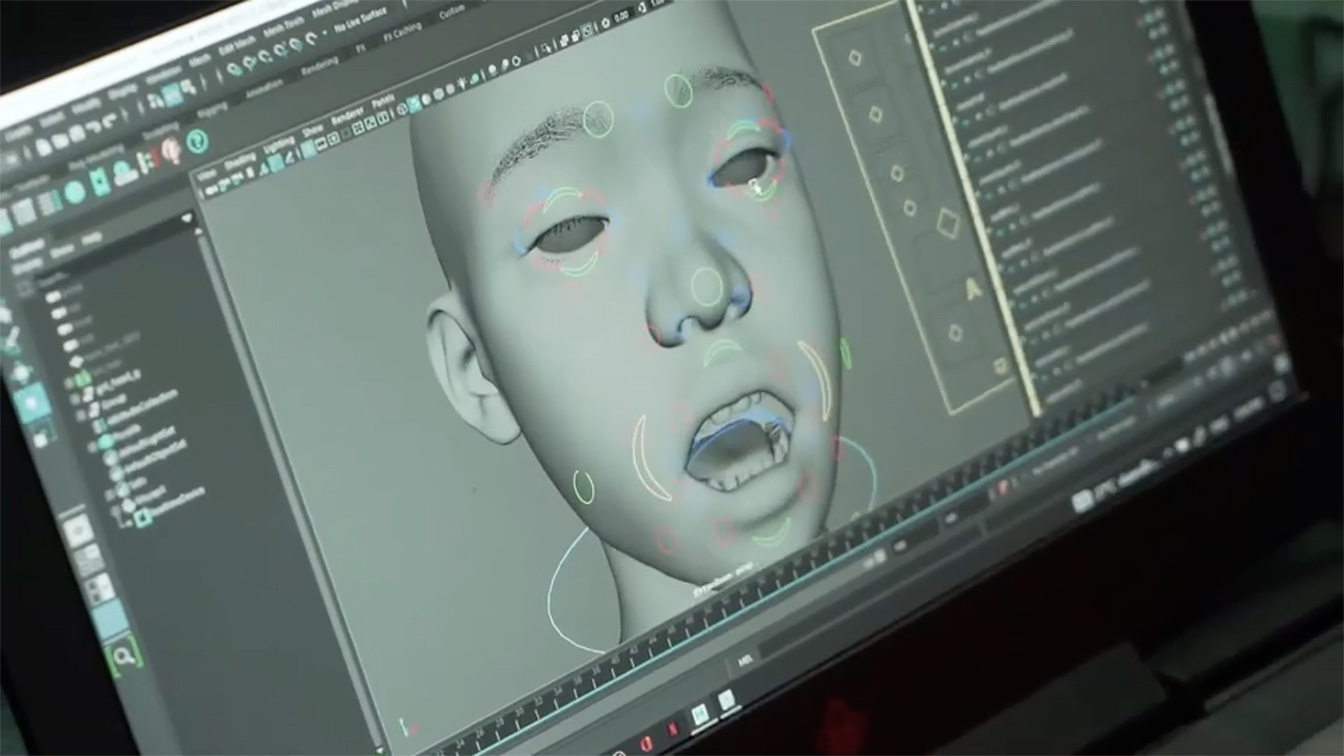Click the Save Scene icon in status line

(76, 133)
